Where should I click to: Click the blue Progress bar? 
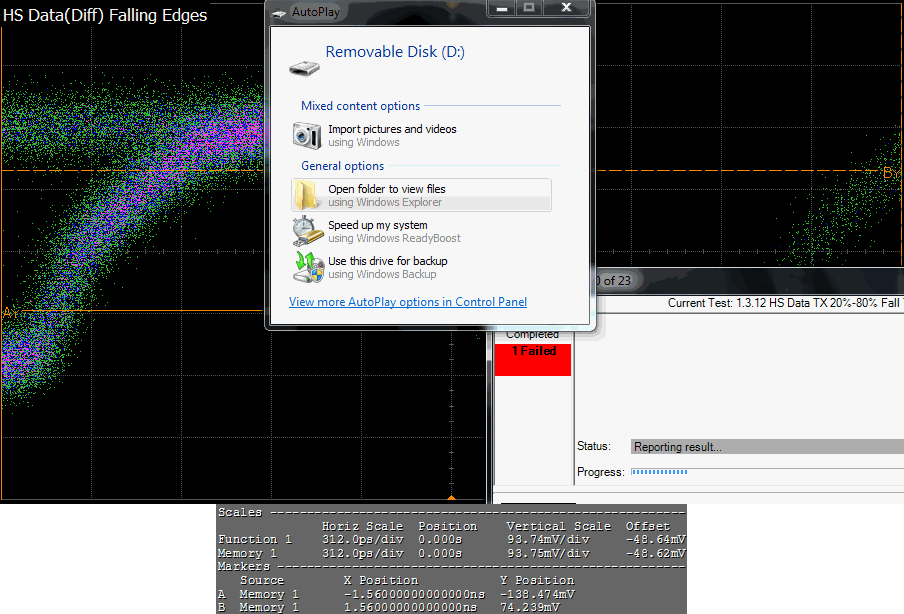click(x=662, y=472)
